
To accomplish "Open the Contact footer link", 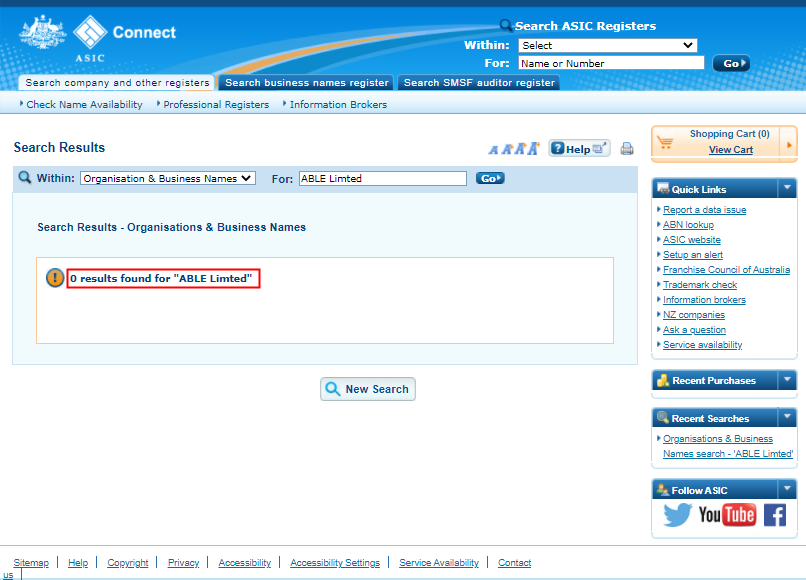I will 514,563.
